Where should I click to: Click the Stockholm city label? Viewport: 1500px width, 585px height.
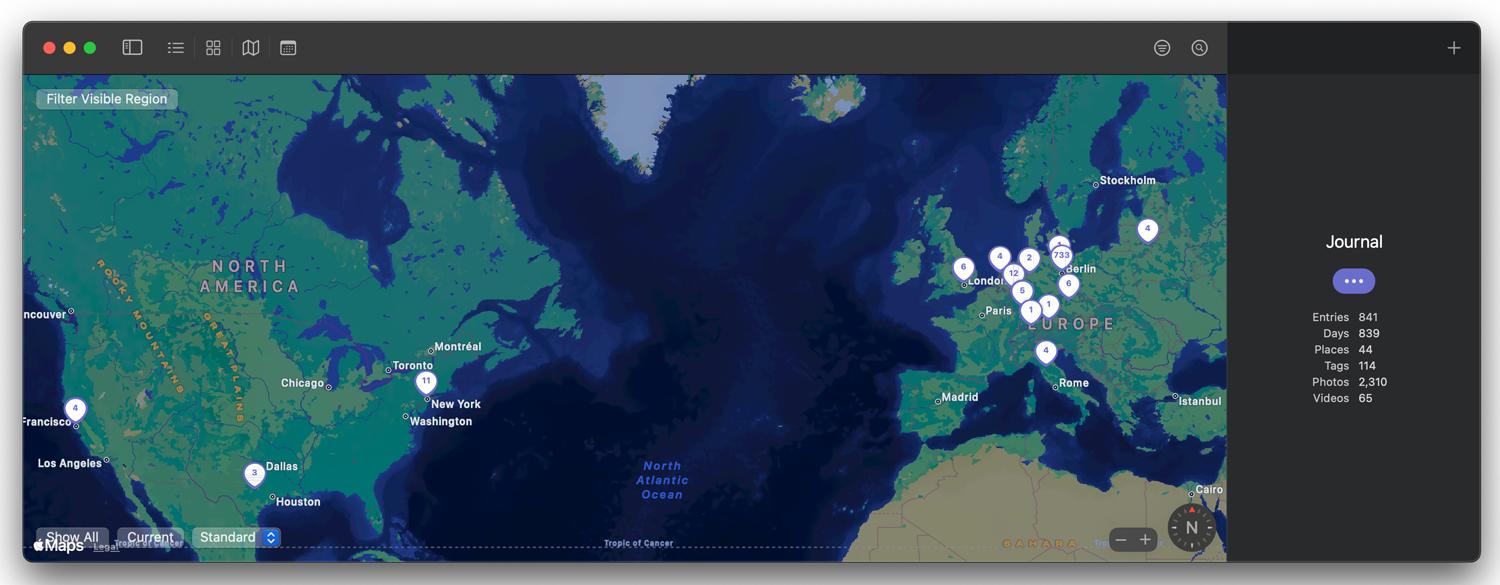(x=1127, y=181)
